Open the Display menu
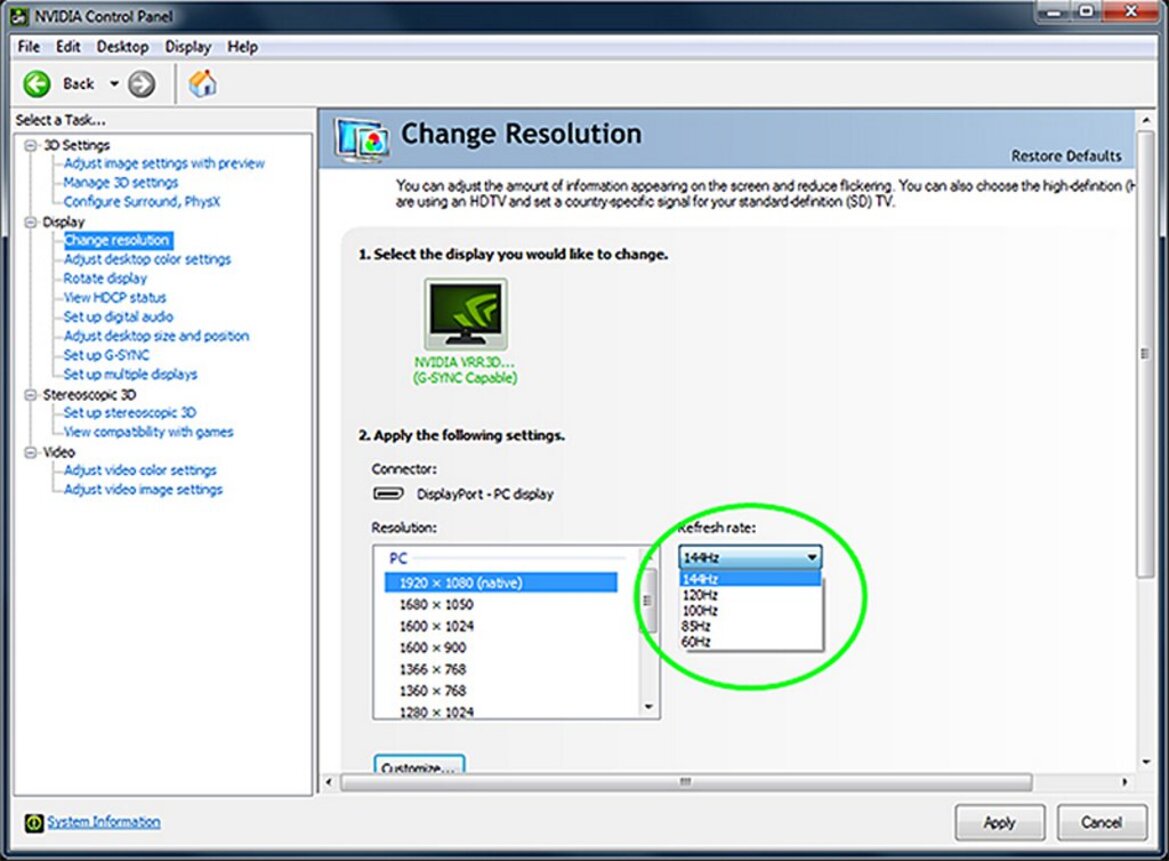Viewport: 1169px width, 861px height. point(188,47)
